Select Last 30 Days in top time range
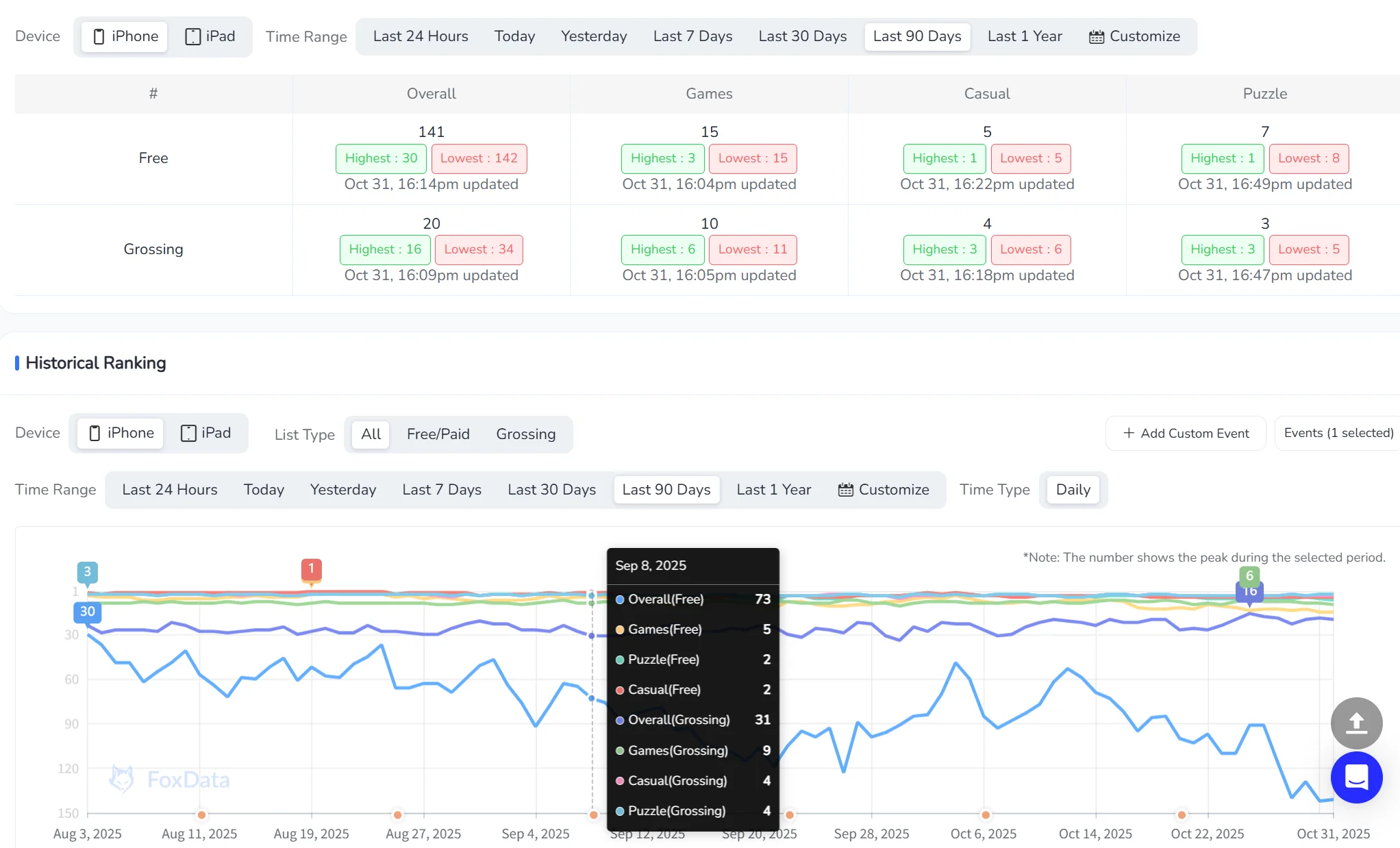 (802, 36)
